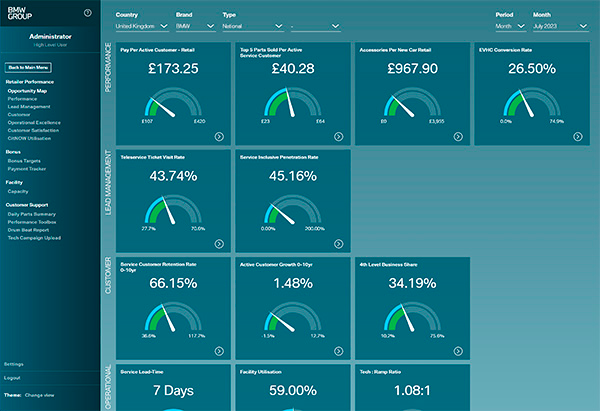Open details arrow on Service Inclusive Penetration card
The height and width of the screenshot is (411, 600).
click(x=339, y=244)
